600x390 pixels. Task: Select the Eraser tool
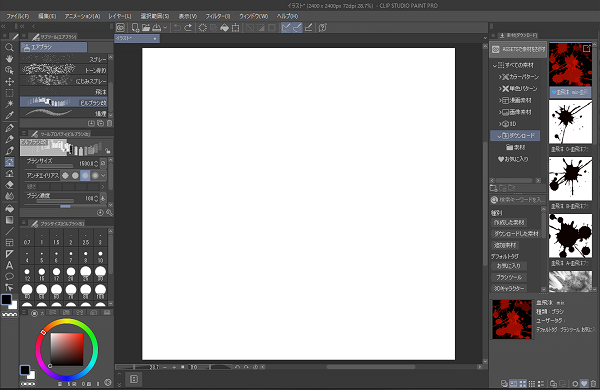coord(9,184)
